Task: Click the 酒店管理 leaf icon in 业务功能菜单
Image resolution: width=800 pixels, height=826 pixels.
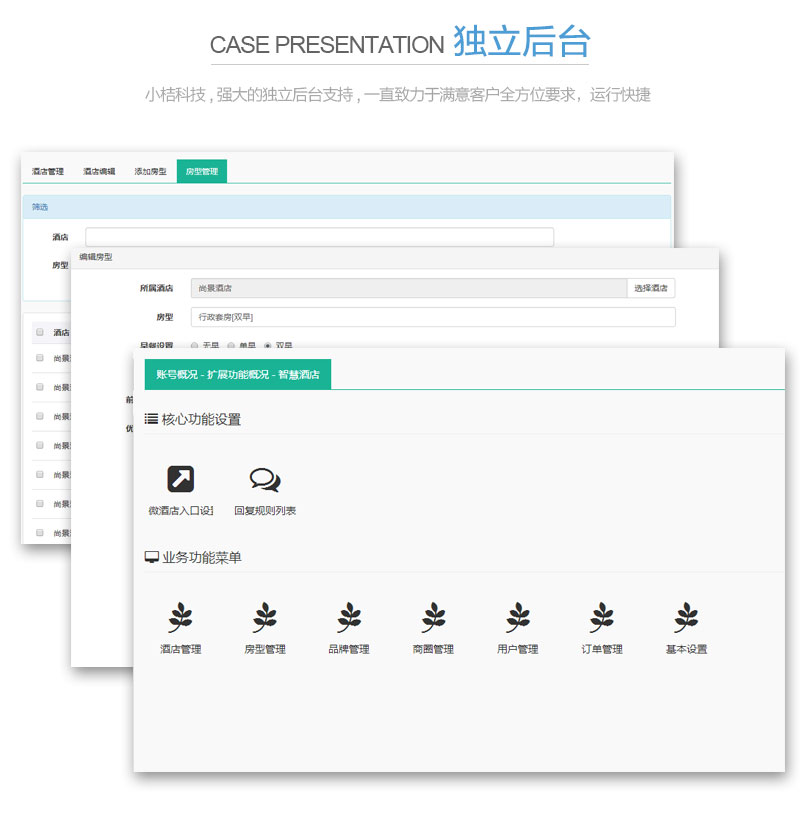Action: click(181, 618)
